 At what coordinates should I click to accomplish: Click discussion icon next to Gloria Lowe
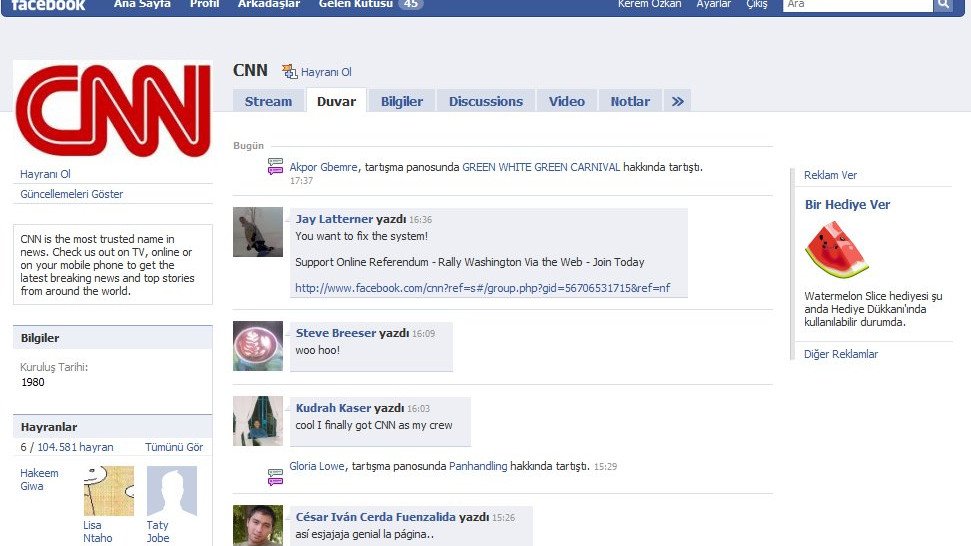click(275, 475)
